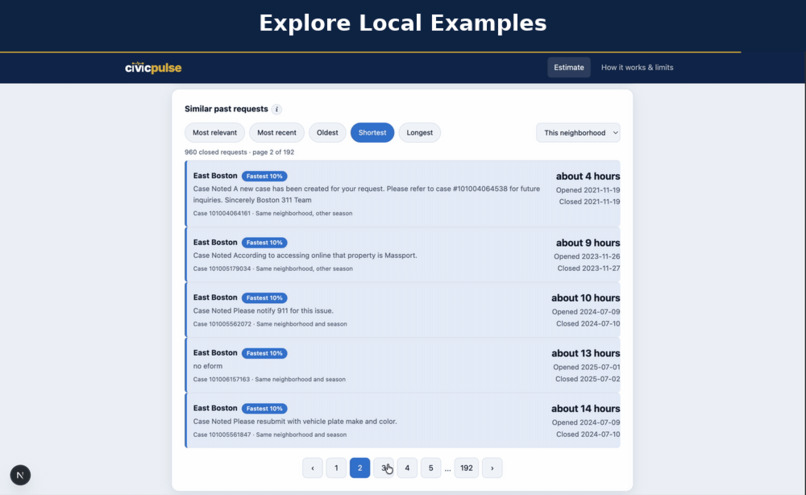Select the Longest sort filter

pos(419,133)
